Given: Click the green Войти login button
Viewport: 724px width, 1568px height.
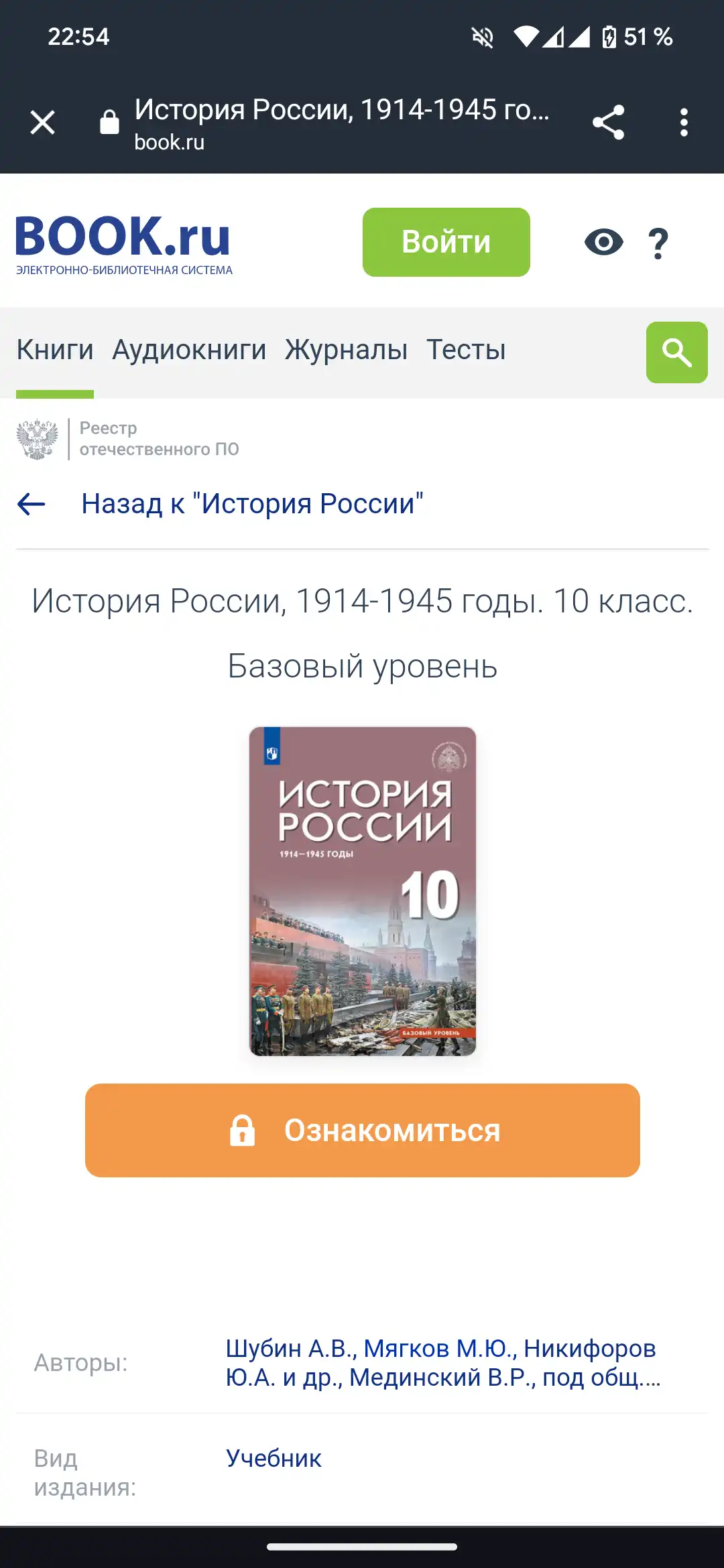Looking at the screenshot, I should tap(446, 242).
